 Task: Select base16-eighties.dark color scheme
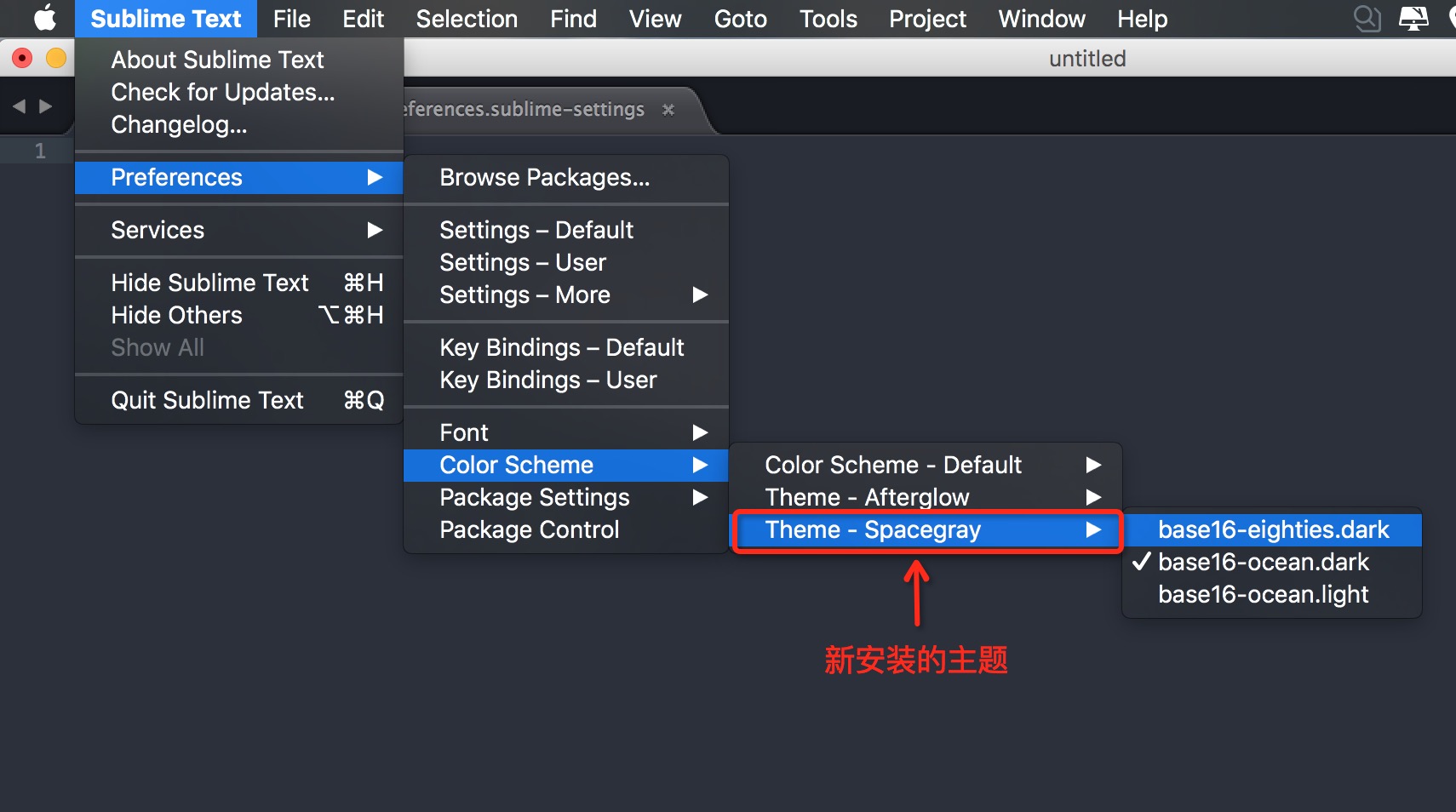pos(1273,529)
